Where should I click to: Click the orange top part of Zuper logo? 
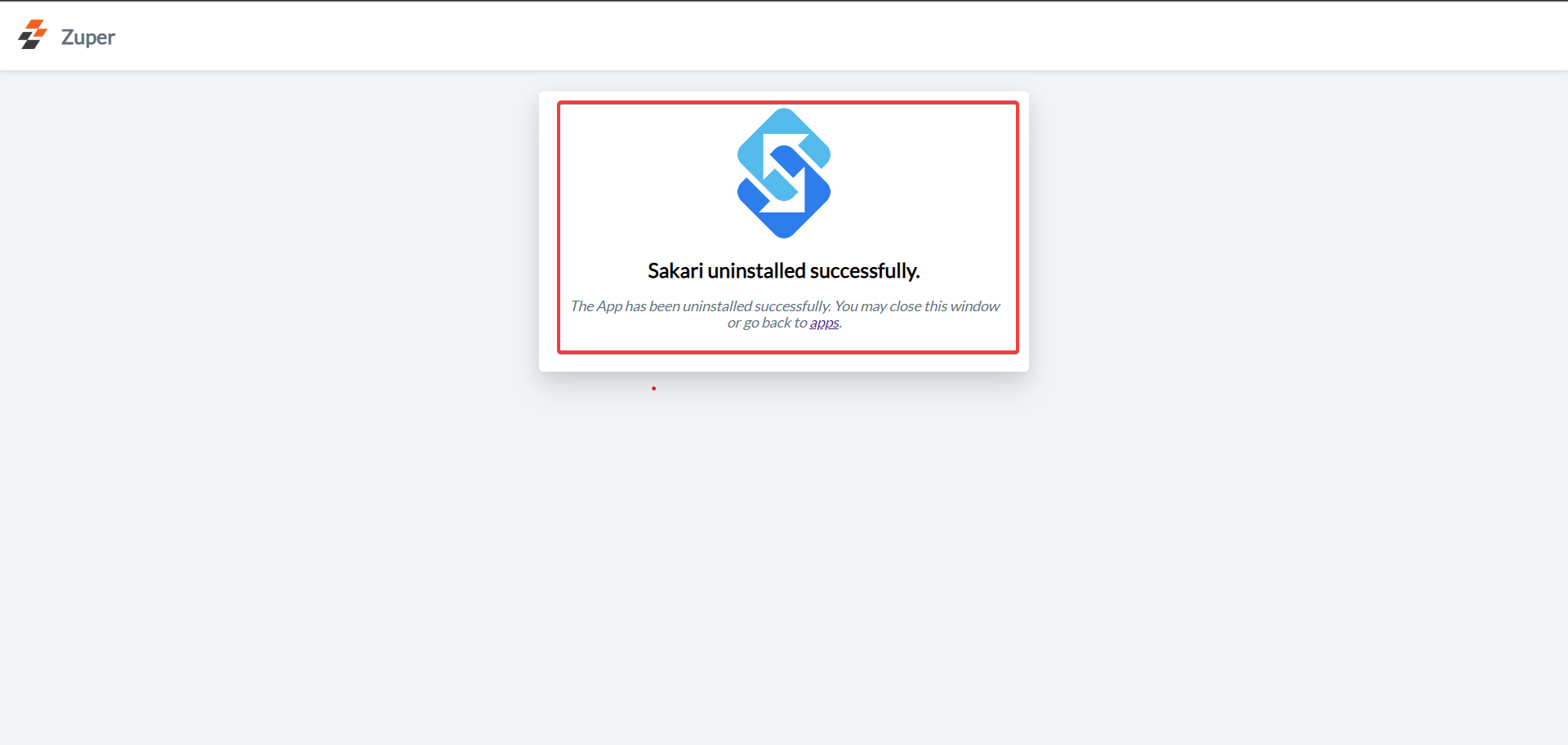click(37, 28)
